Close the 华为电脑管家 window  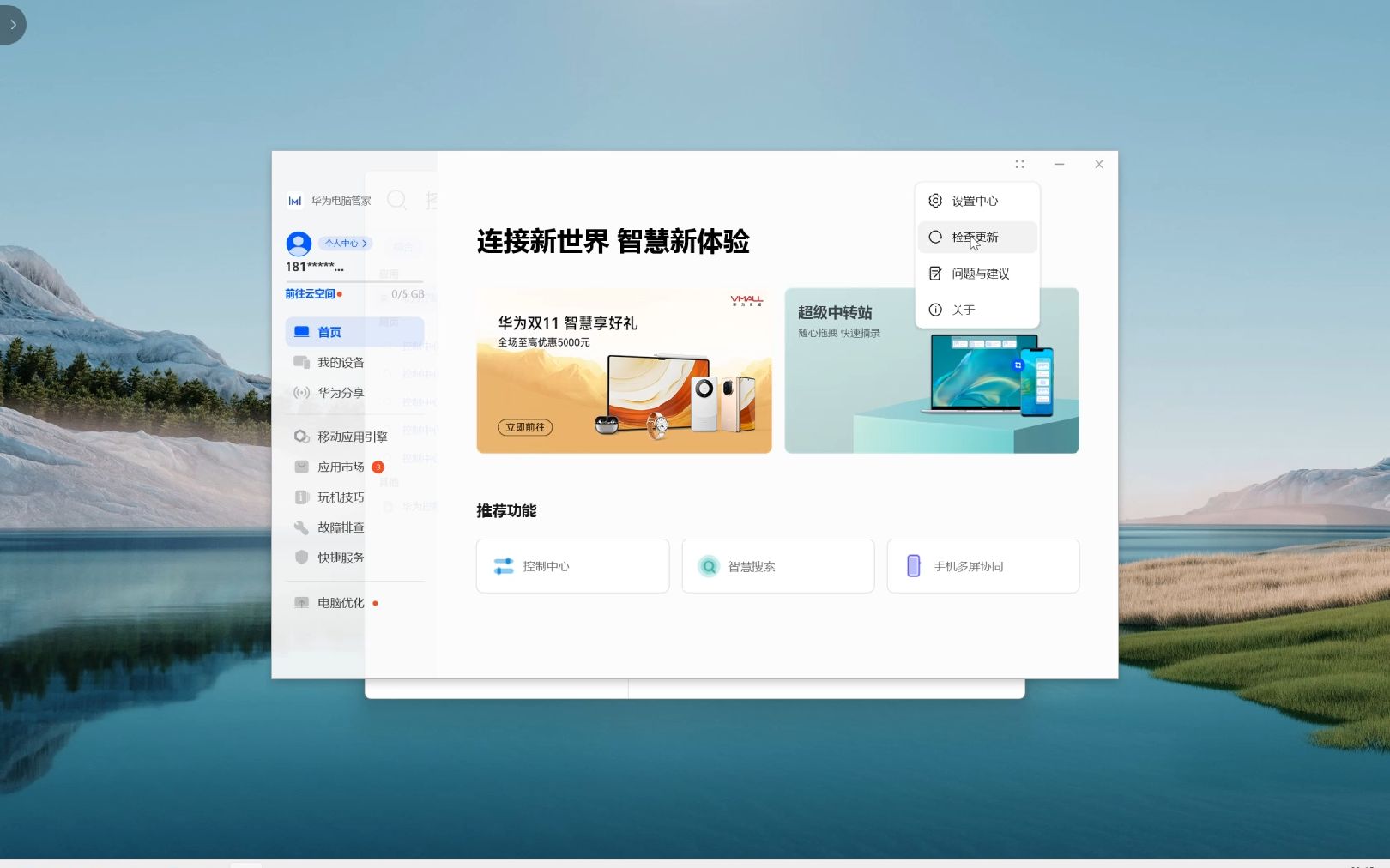point(1099,164)
